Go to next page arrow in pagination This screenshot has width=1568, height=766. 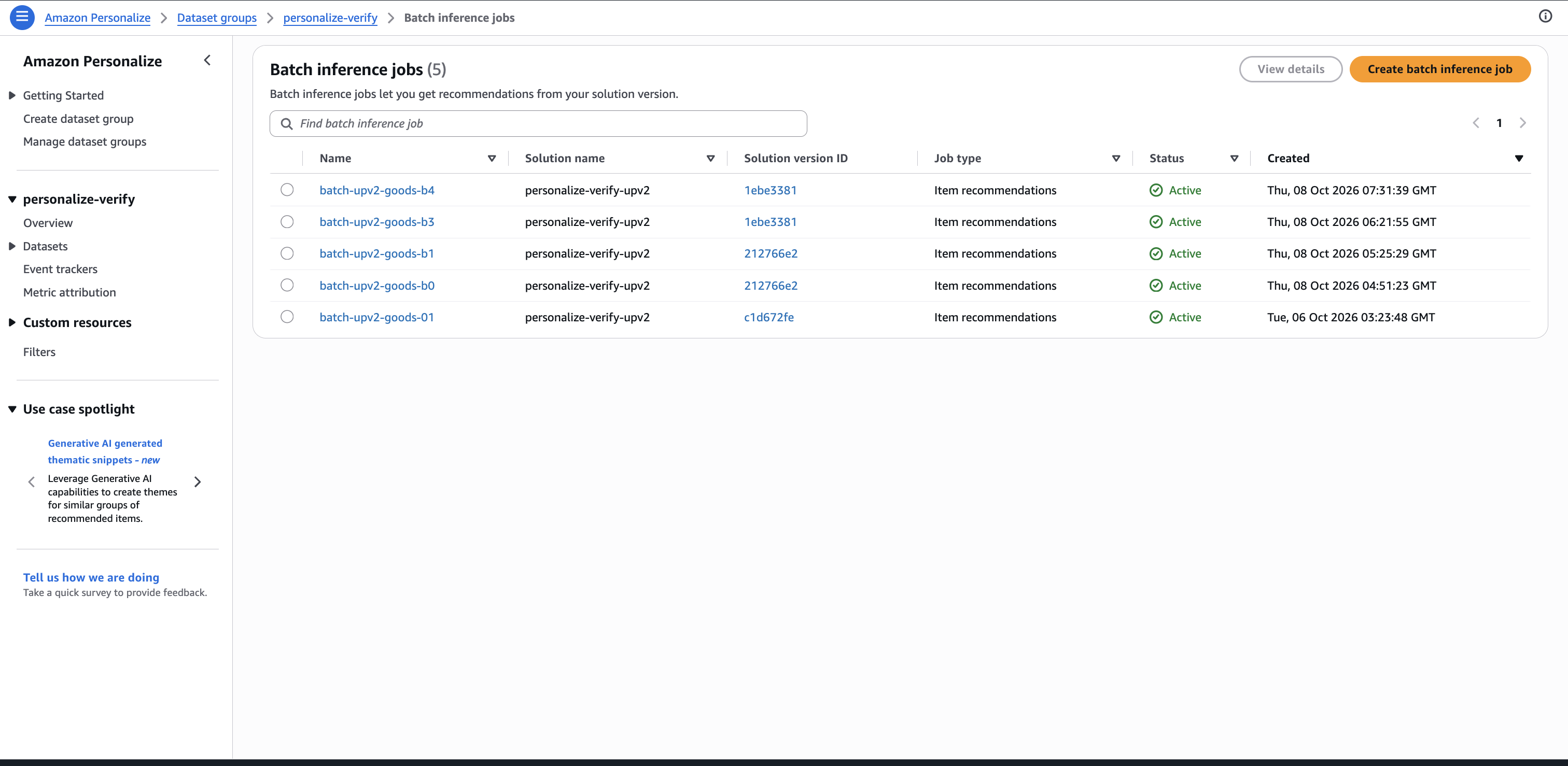(1522, 123)
